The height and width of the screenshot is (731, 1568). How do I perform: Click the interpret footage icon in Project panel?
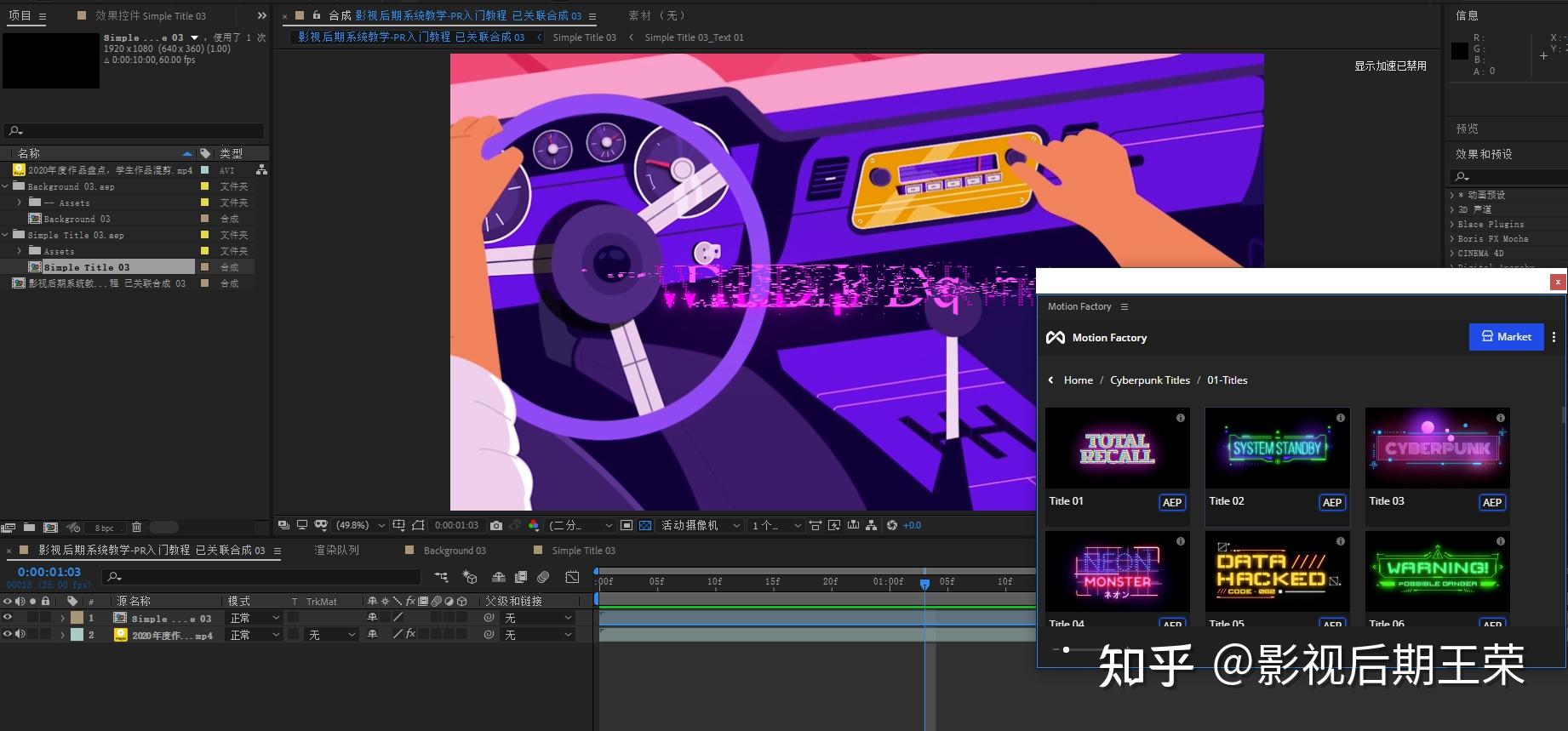pyautogui.click(x=9, y=528)
